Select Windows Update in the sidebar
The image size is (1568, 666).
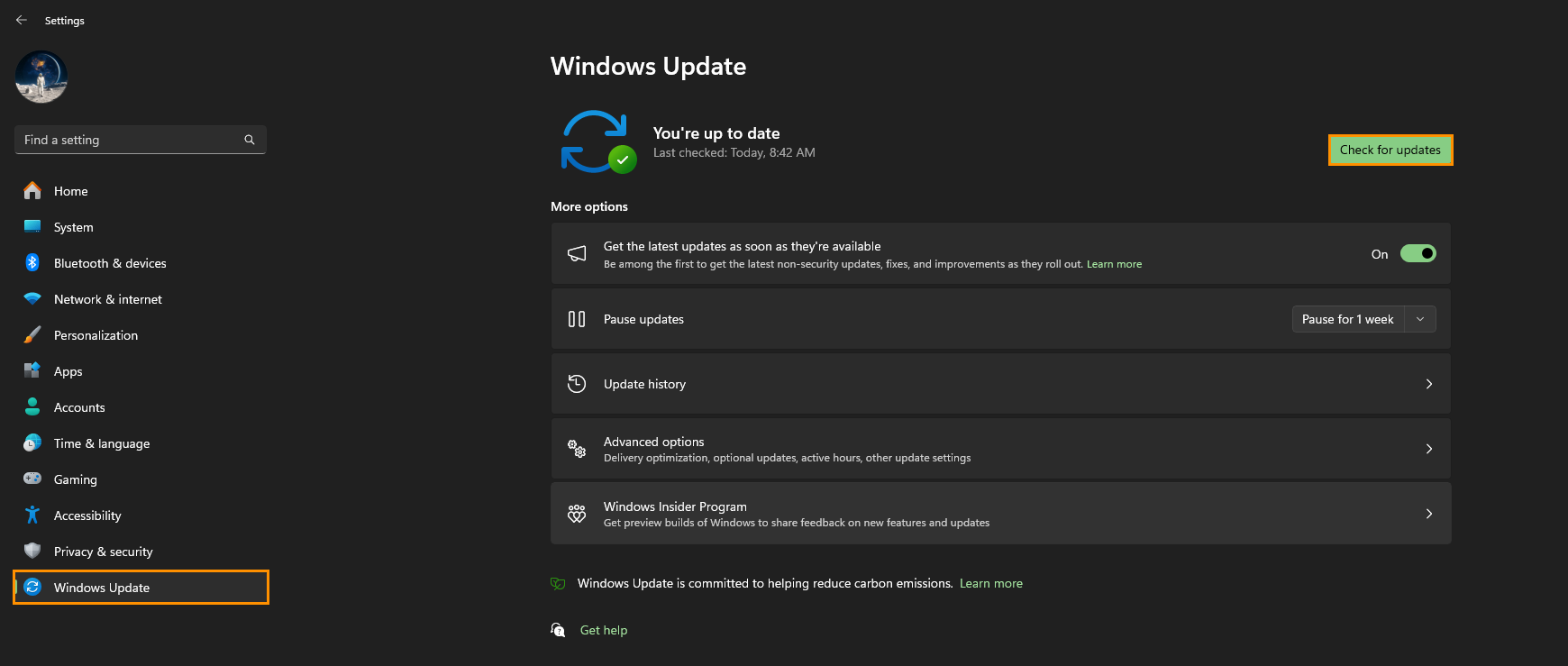point(141,588)
